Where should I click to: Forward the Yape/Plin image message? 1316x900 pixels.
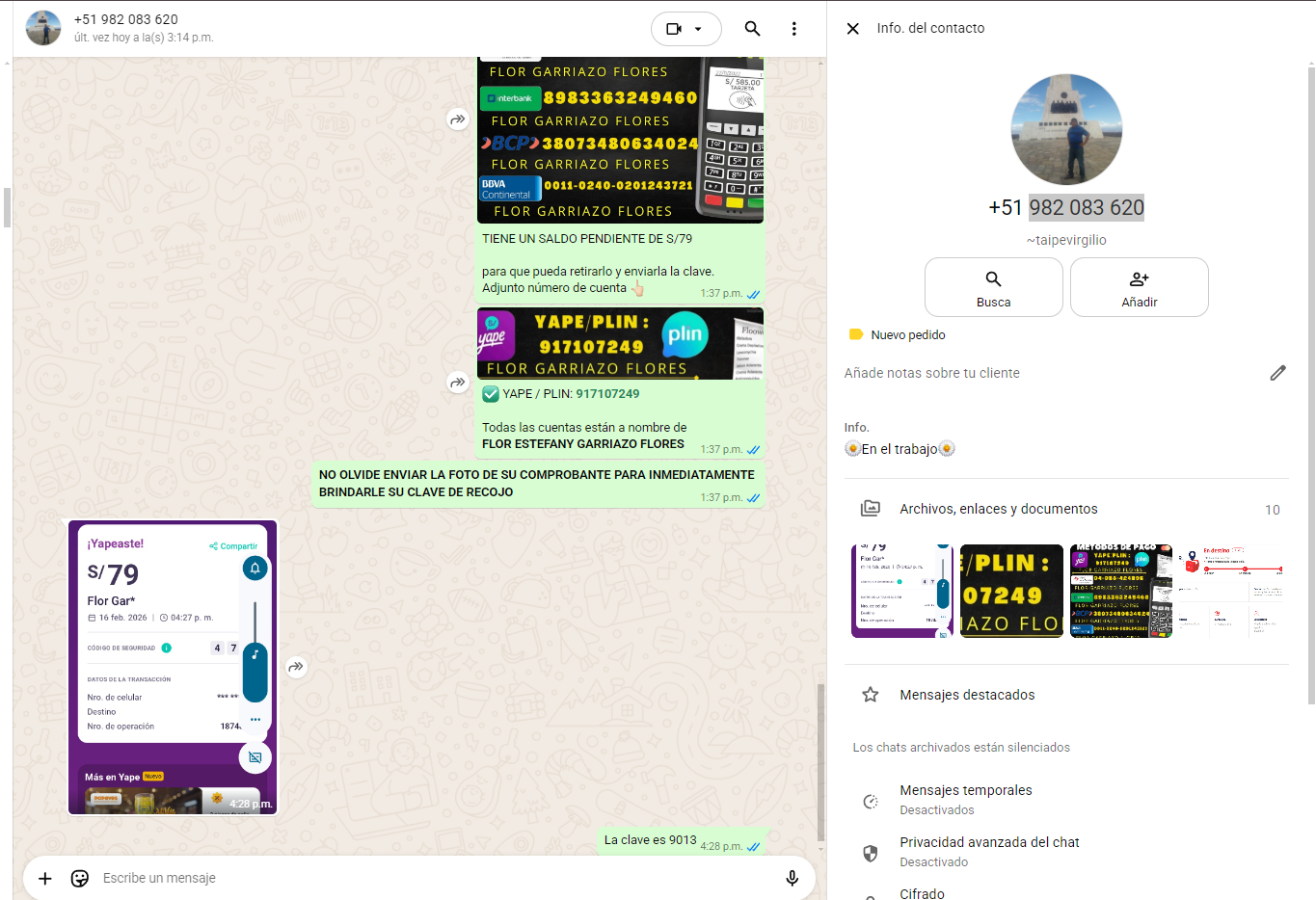click(x=458, y=383)
